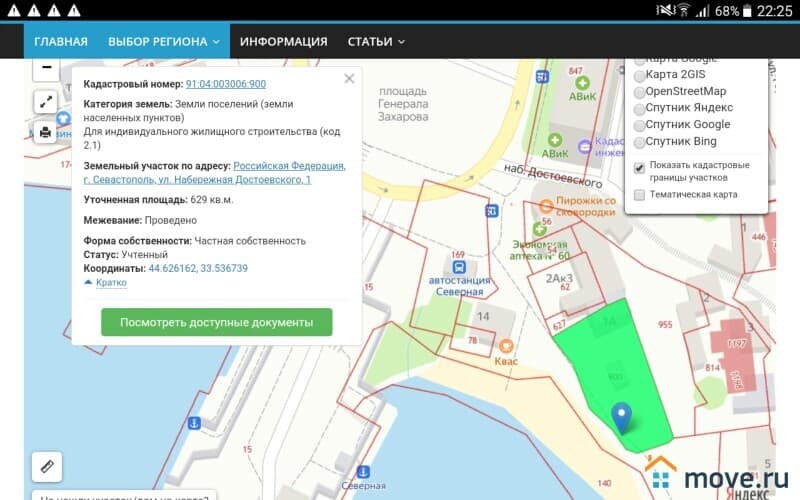Viewport: 800px width, 500px height.
Task: Enable the Тематическая карта checkbox
Action: click(639, 194)
